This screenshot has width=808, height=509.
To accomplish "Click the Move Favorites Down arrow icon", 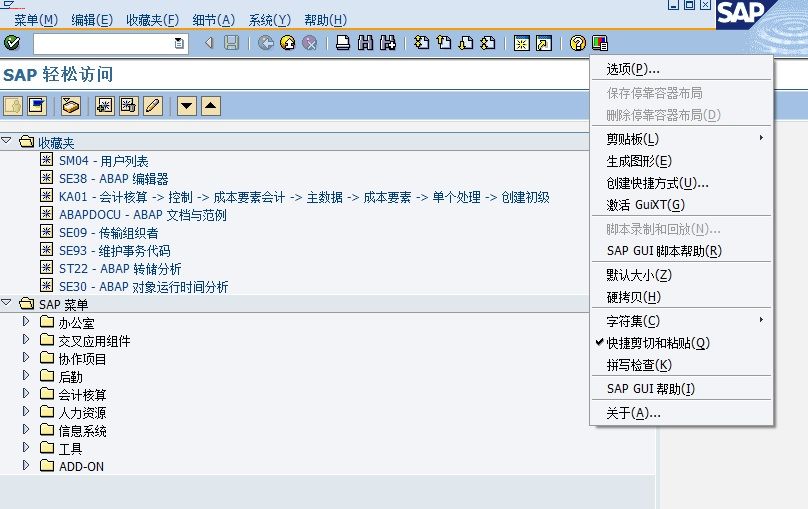I will point(187,106).
